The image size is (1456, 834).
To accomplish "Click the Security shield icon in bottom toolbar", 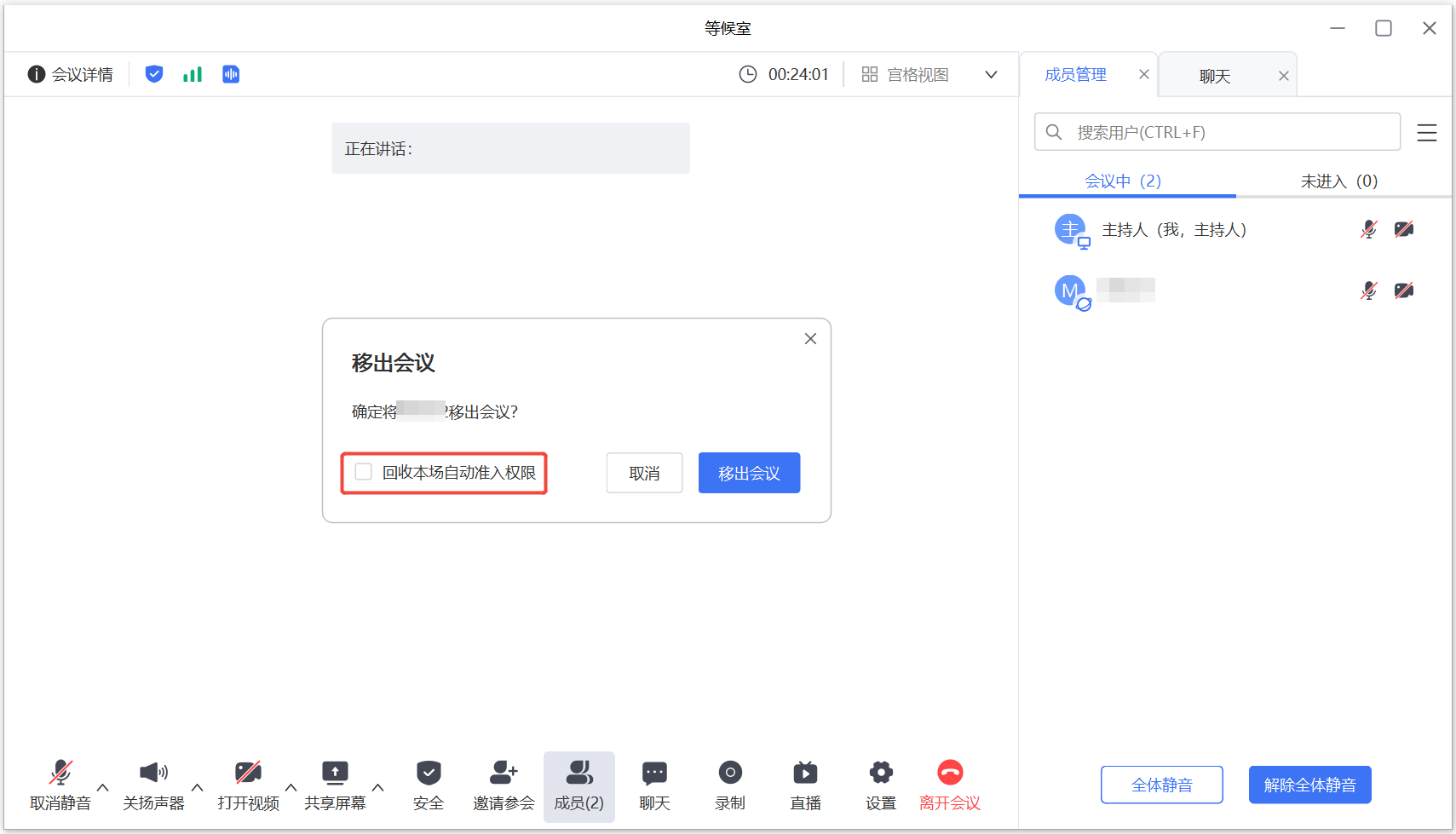I will 429,774.
